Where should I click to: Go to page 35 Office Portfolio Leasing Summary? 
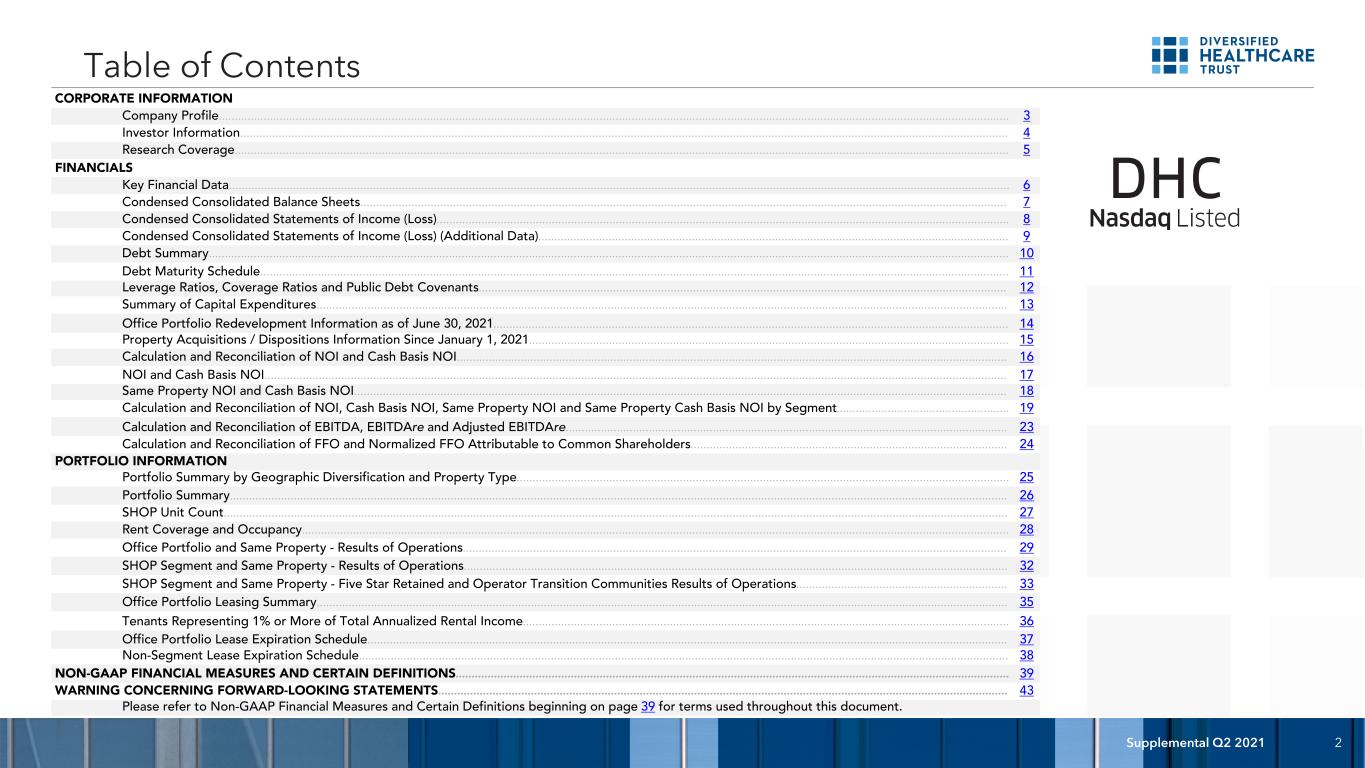click(x=1027, y=602)
